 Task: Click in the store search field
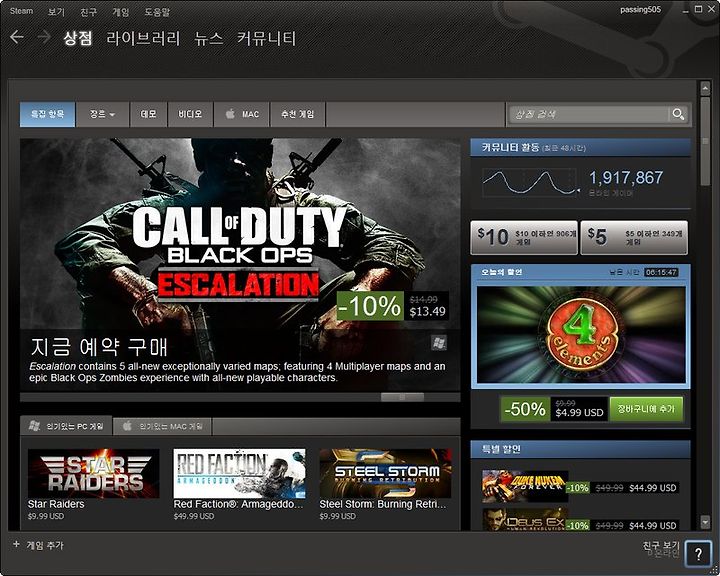click(x=589, y=114)
